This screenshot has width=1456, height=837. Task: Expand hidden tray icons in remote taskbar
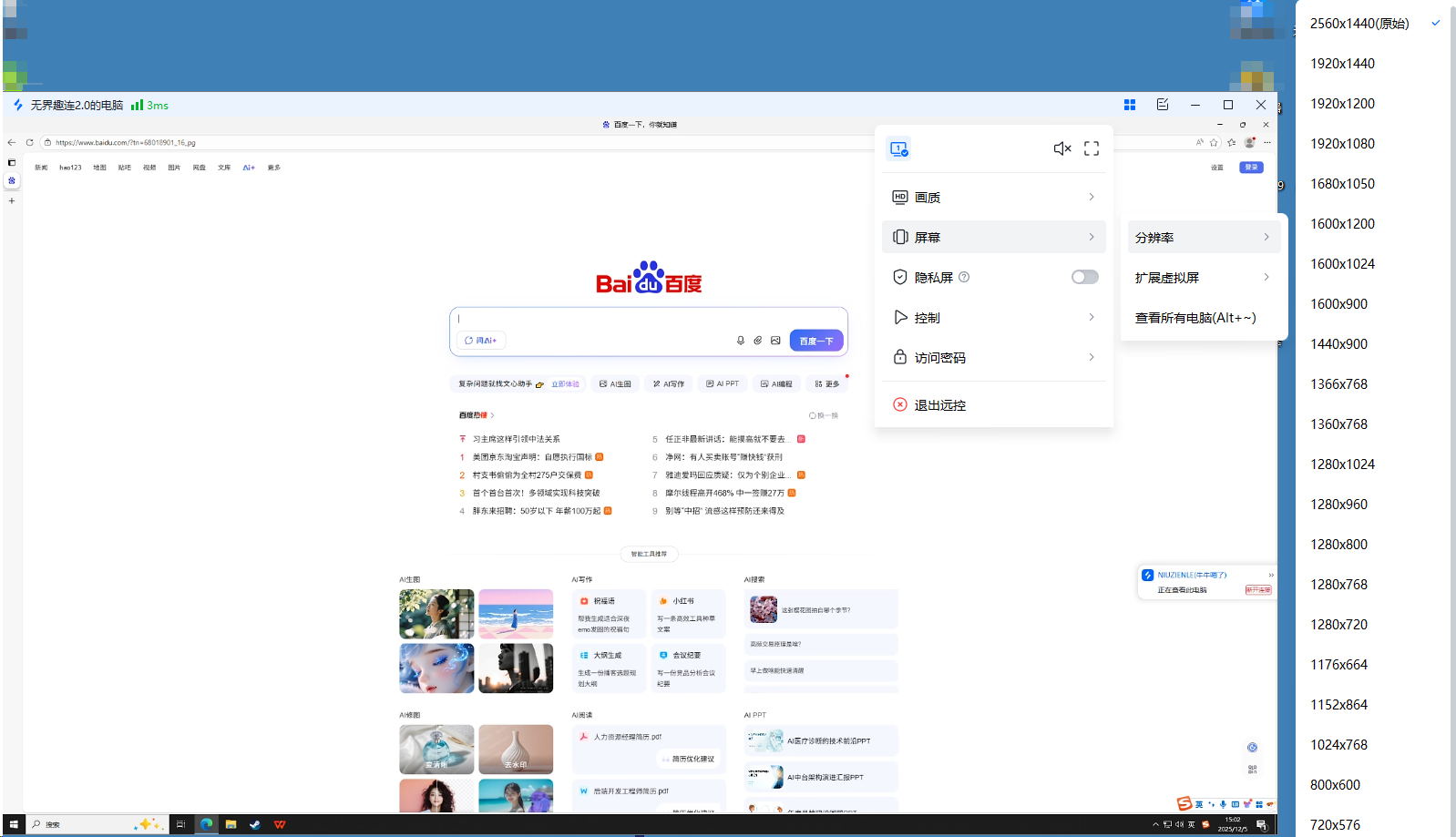click(x=1155, y=825)
